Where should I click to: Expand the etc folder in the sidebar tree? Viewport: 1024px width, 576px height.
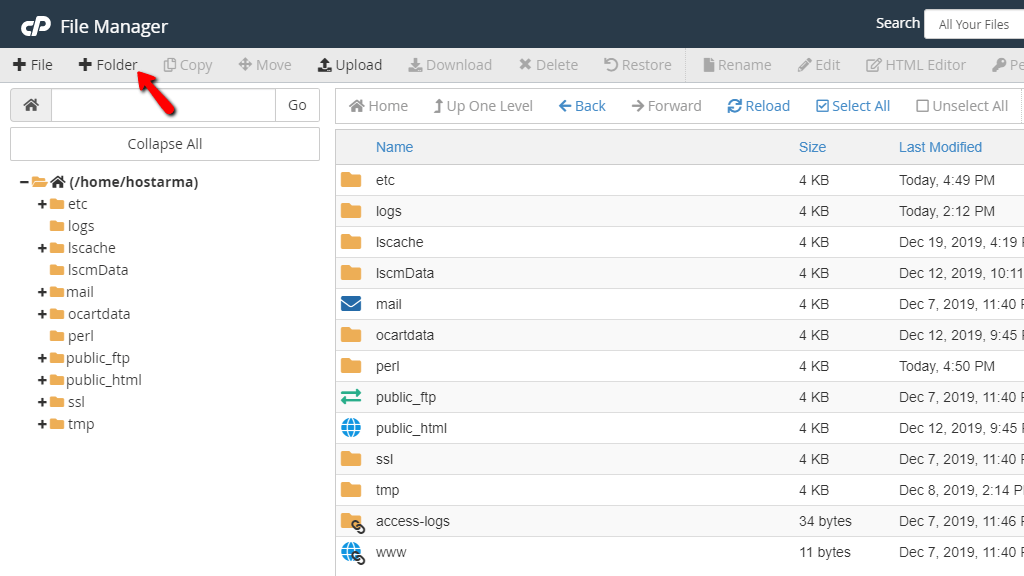(x=42, y=203)
